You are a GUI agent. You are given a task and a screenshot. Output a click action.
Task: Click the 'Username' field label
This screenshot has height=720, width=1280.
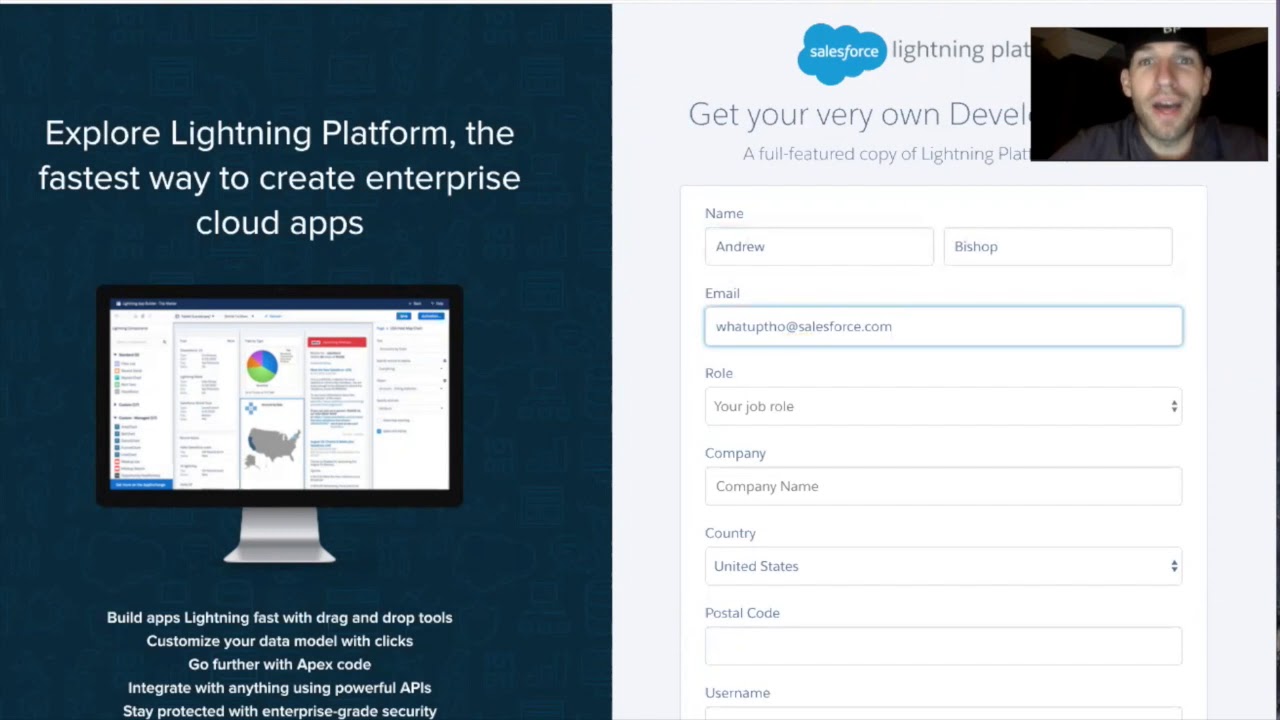click(x=737, y=692)
